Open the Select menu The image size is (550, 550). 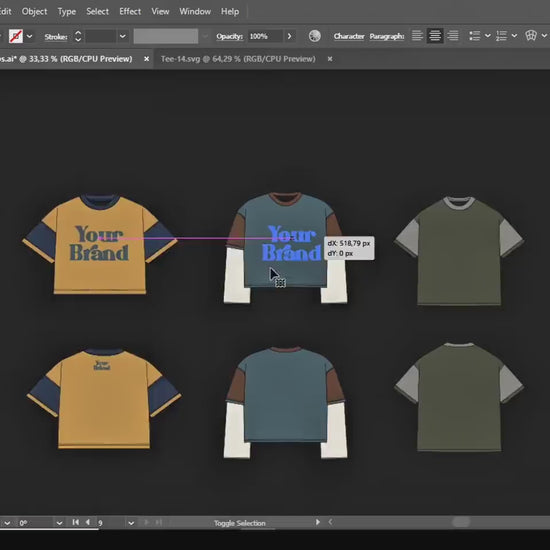pyautogui.click(x=98, y=12)
